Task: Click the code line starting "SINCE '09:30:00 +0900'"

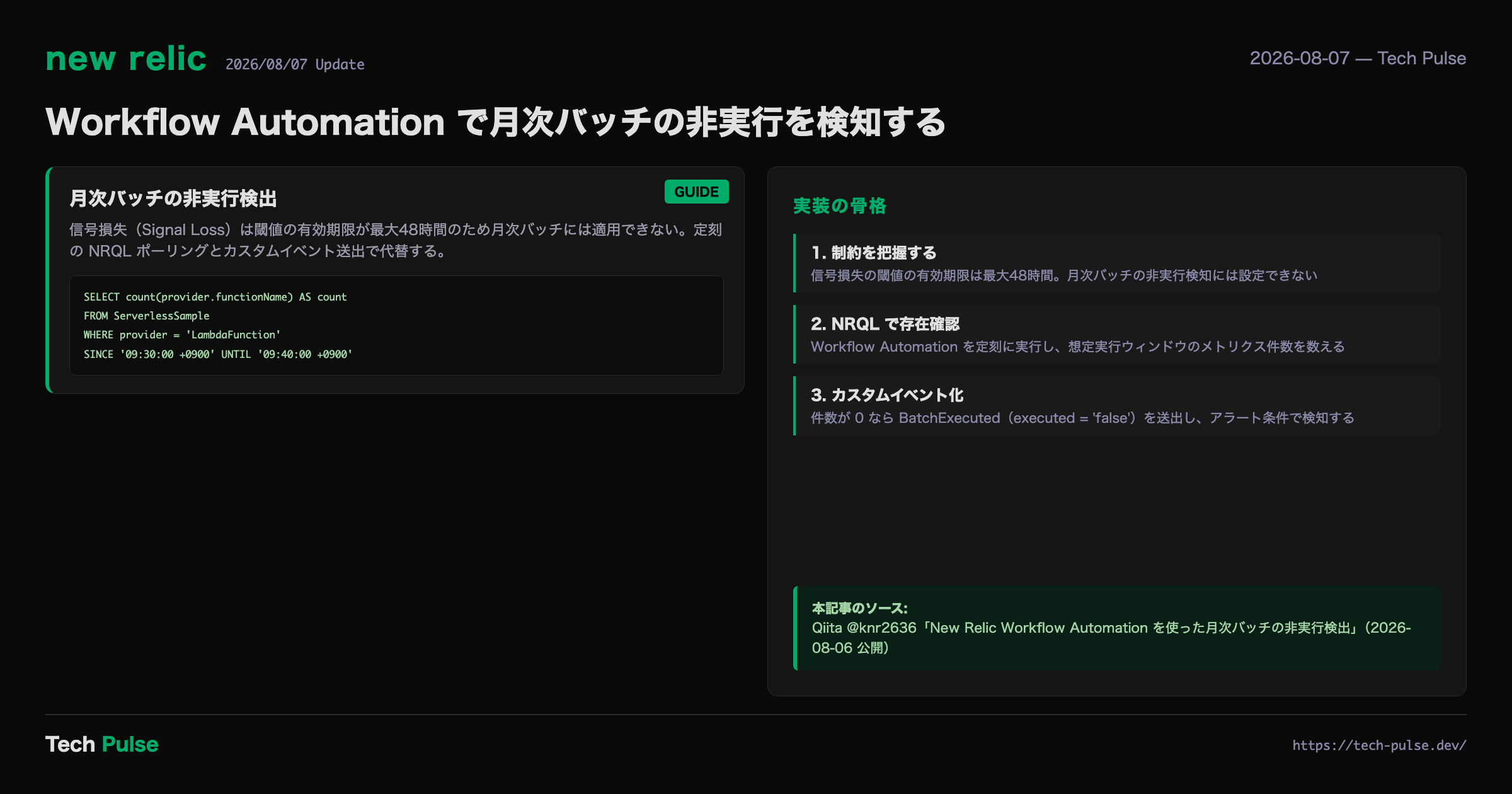Action: [218, 354]
